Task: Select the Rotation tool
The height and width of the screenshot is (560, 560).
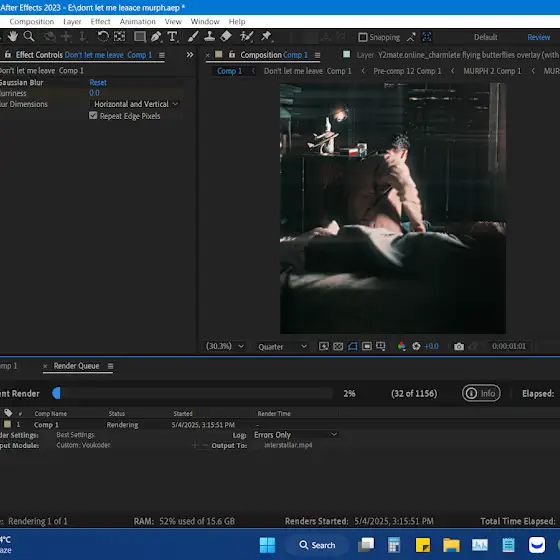Action: click(103, 36)
